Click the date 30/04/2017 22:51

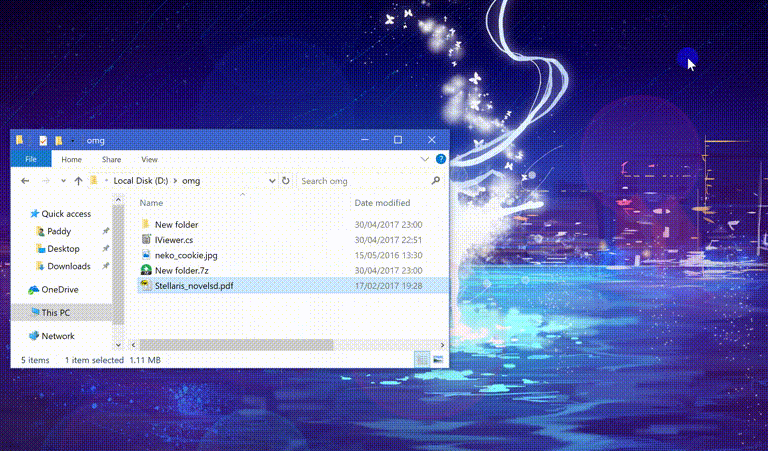coord(388,240)
